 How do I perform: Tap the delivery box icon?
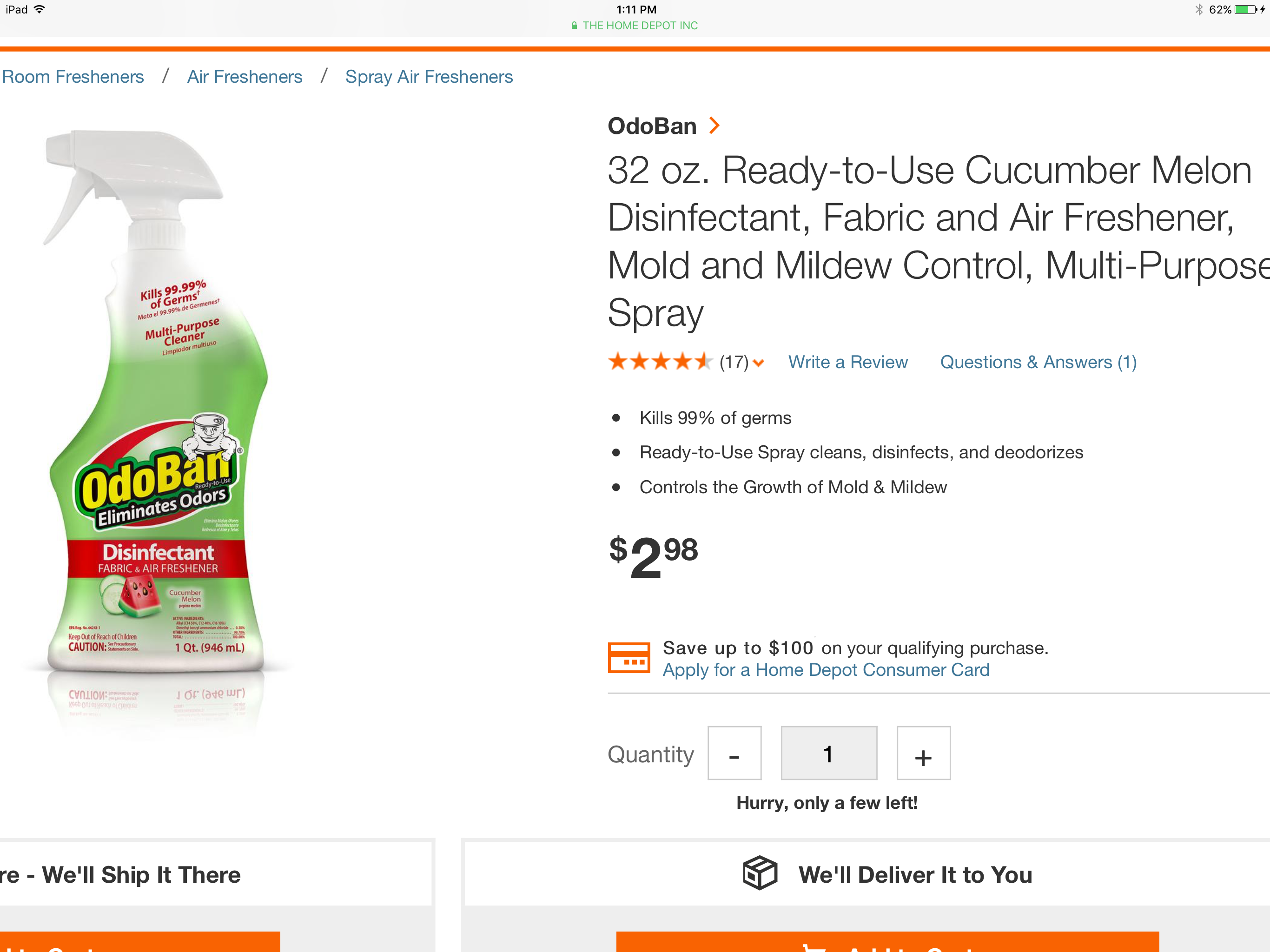click(760, 873)
